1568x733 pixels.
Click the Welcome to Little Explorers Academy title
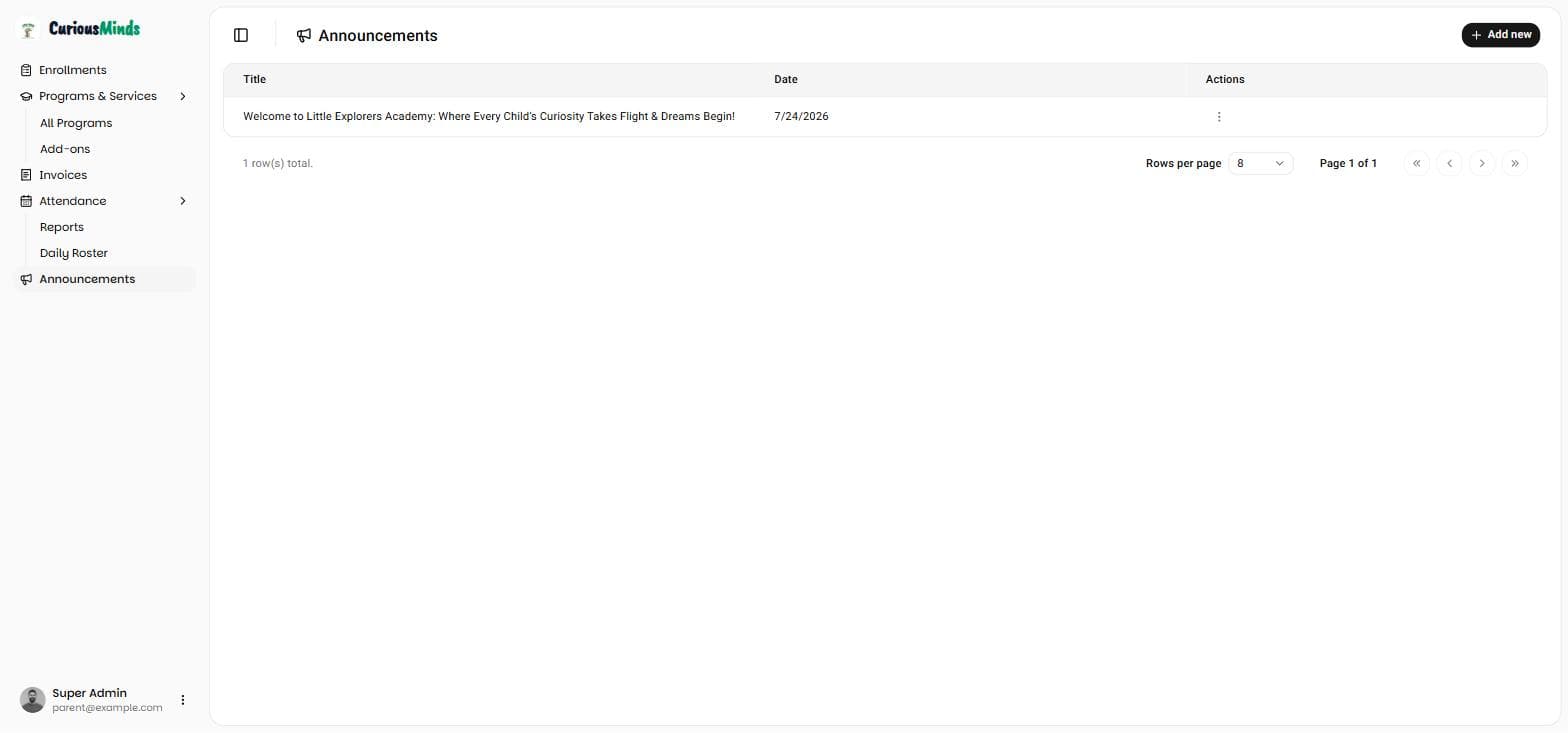tap(489, 117)
